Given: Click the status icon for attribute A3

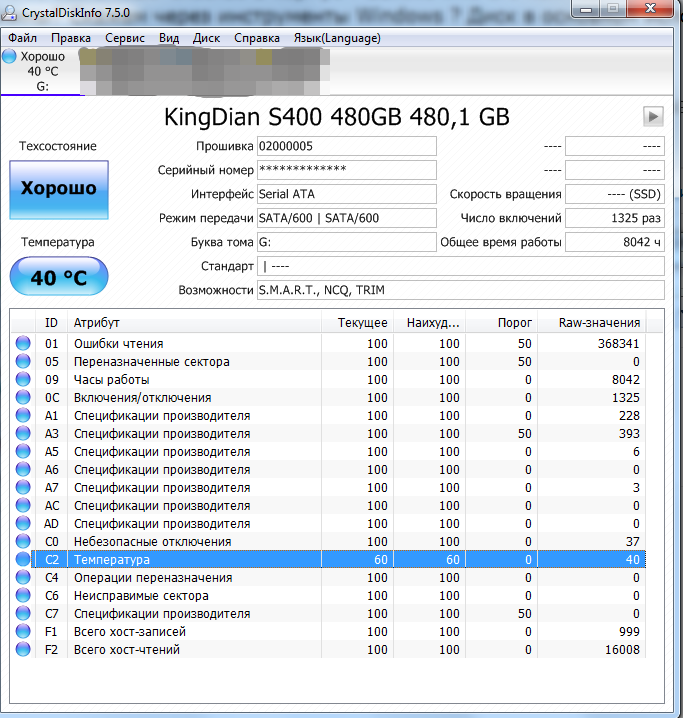Looking at the screenshot, I should 23,433.
